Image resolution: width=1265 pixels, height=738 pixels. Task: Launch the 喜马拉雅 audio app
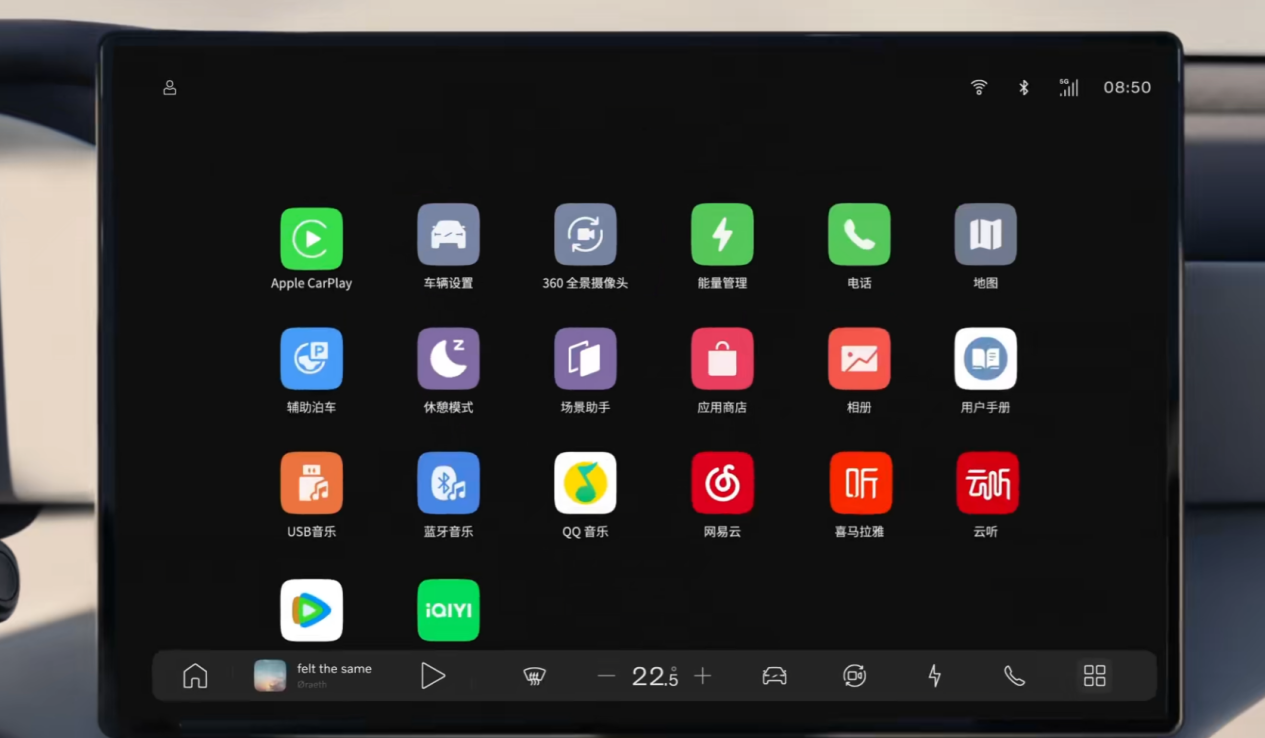pos(859,482)
